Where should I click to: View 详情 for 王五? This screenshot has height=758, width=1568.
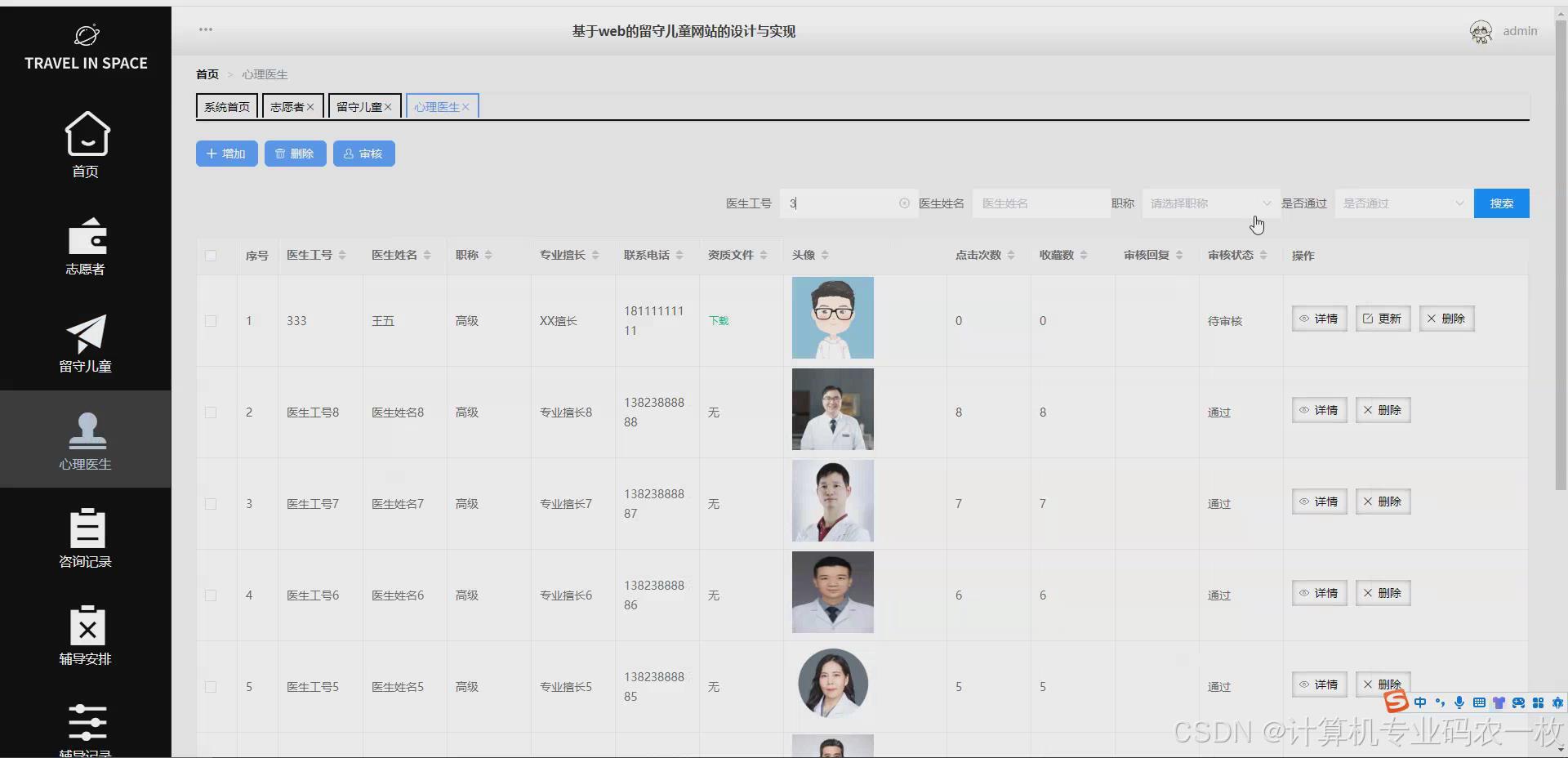click(x=1319, y=319)
